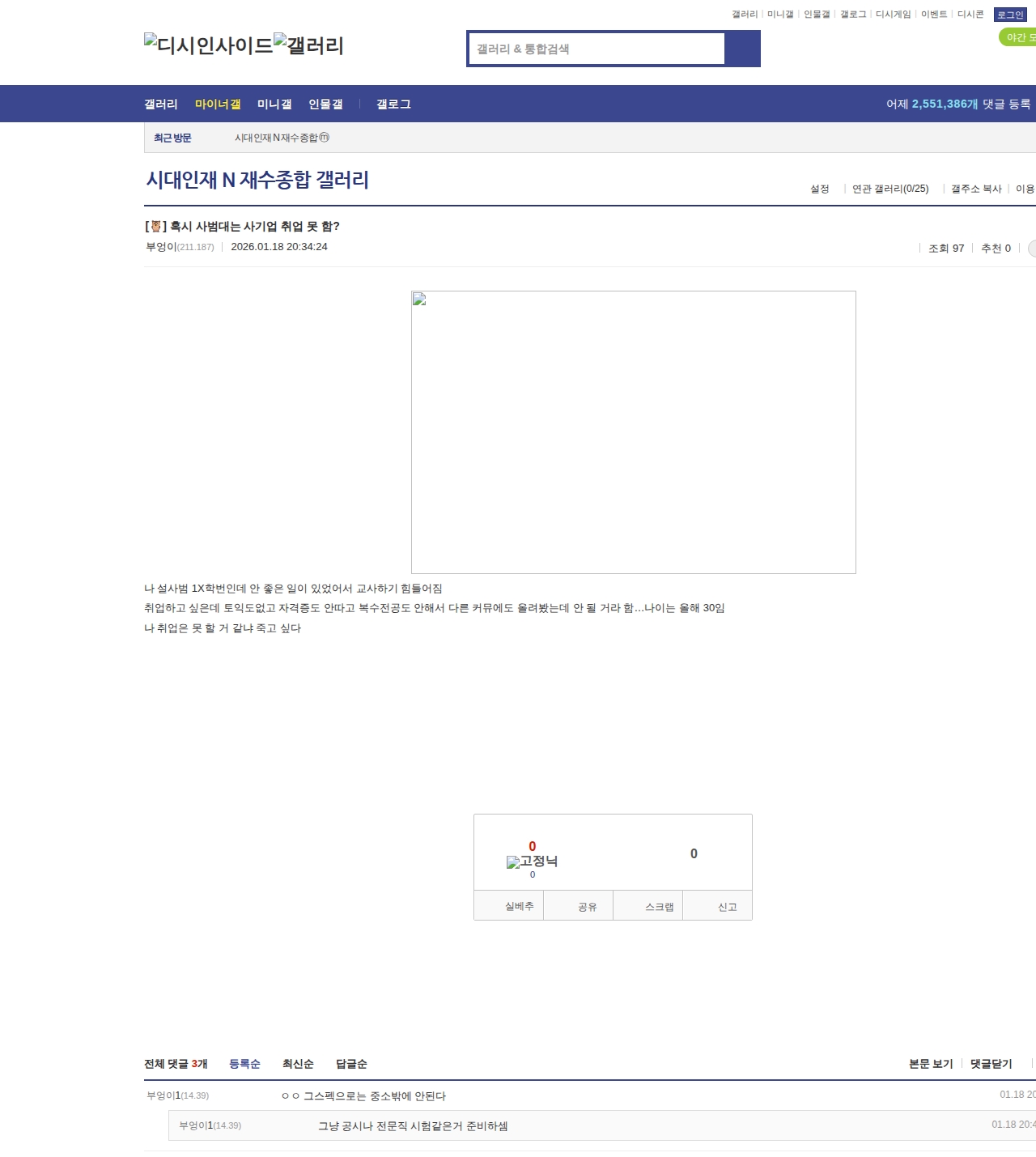Open the 미니갤 tab in the navigation bar
This screenshot has height=1157, width=1036.
(274, 104)
